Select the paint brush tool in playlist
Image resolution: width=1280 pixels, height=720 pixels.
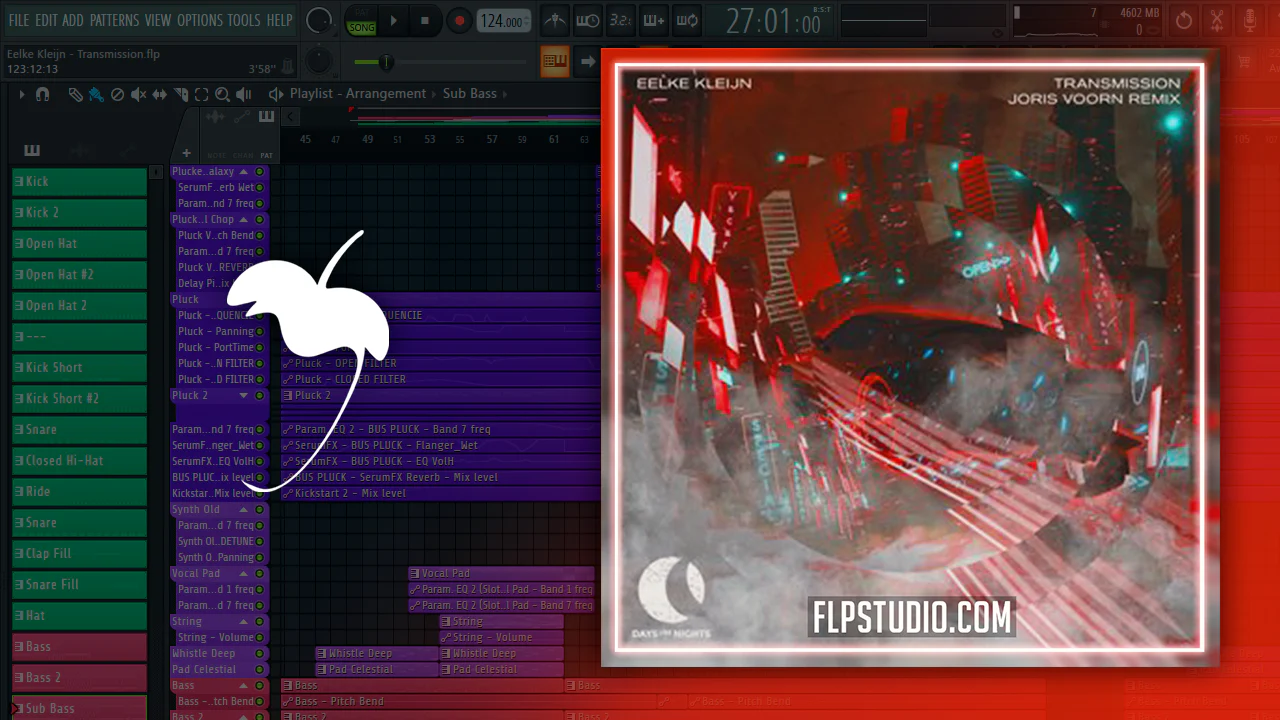96,94
